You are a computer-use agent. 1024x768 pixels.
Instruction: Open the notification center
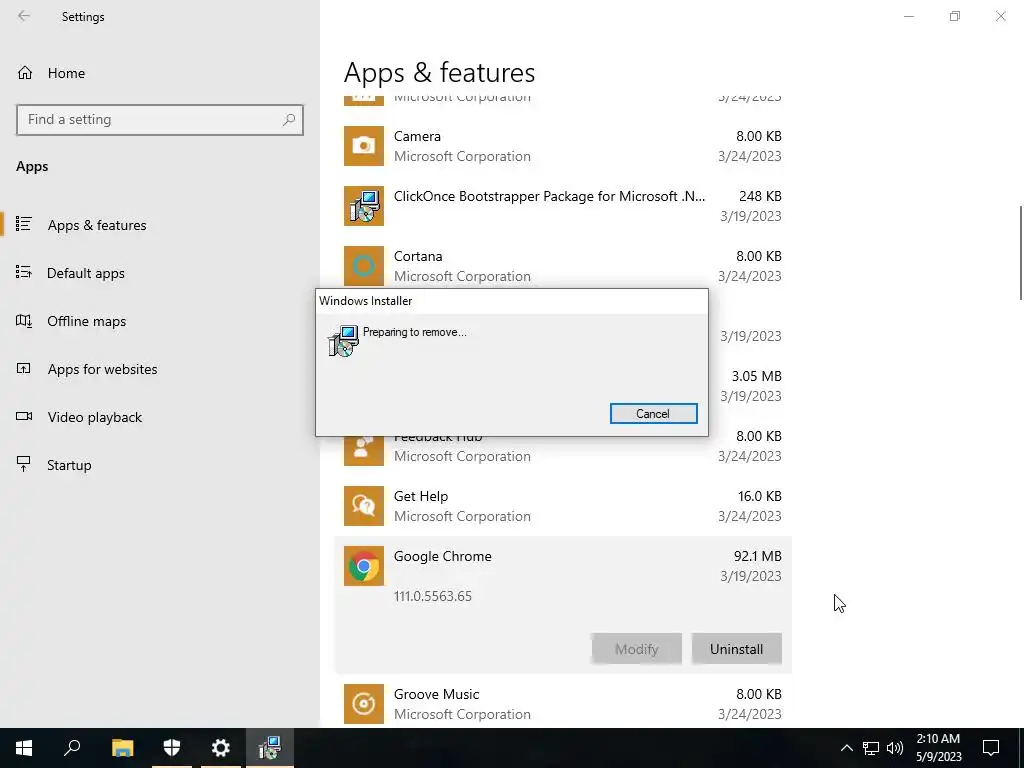point(991,748)
